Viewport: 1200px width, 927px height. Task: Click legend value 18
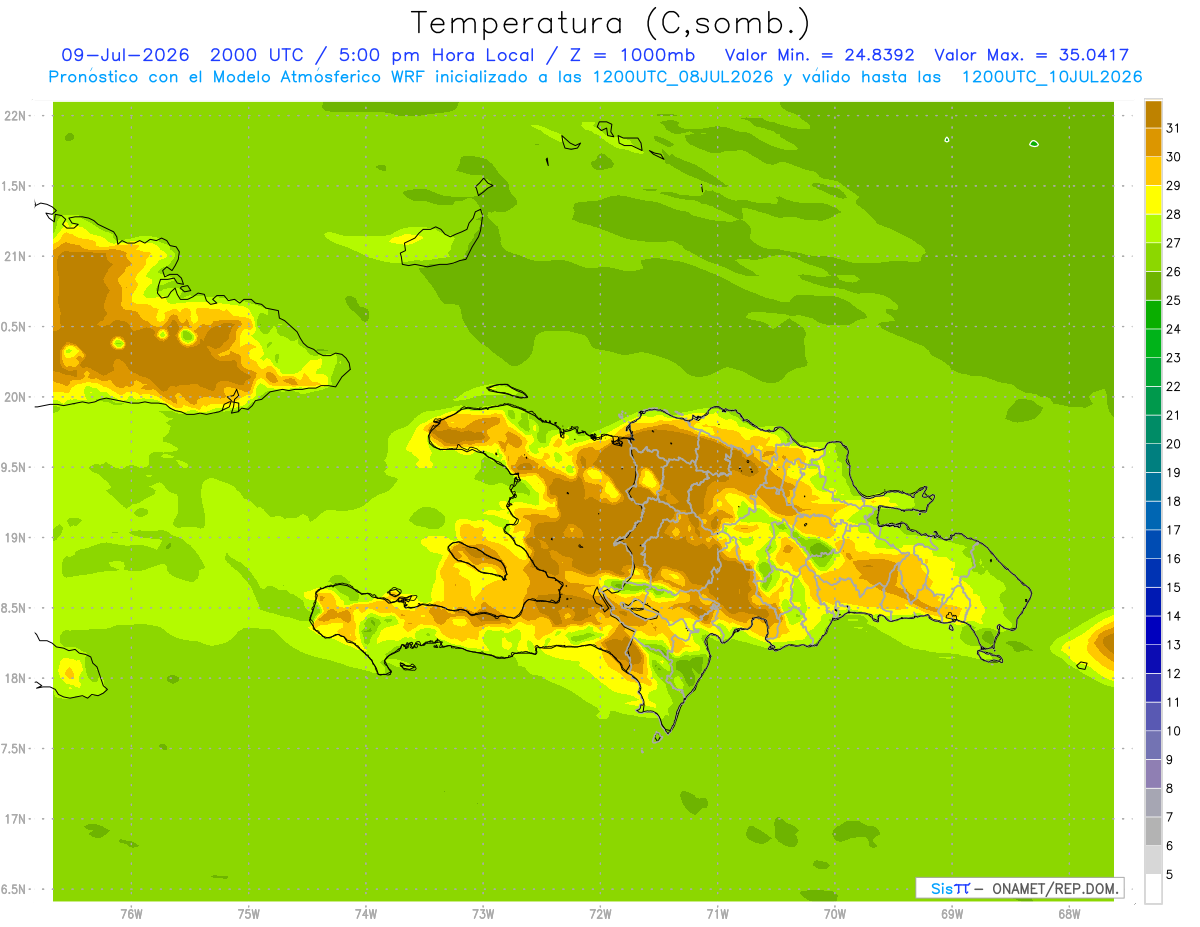point(1174,502)
